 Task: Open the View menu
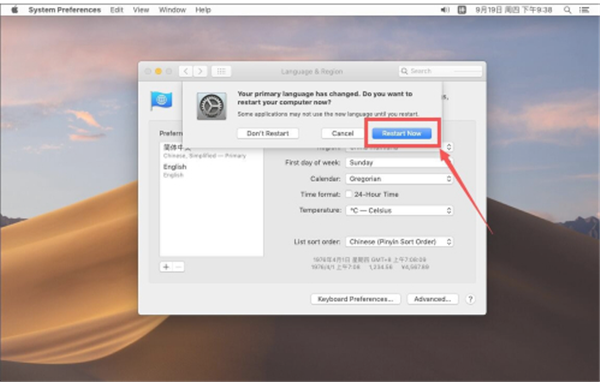(x=141, y=10)
